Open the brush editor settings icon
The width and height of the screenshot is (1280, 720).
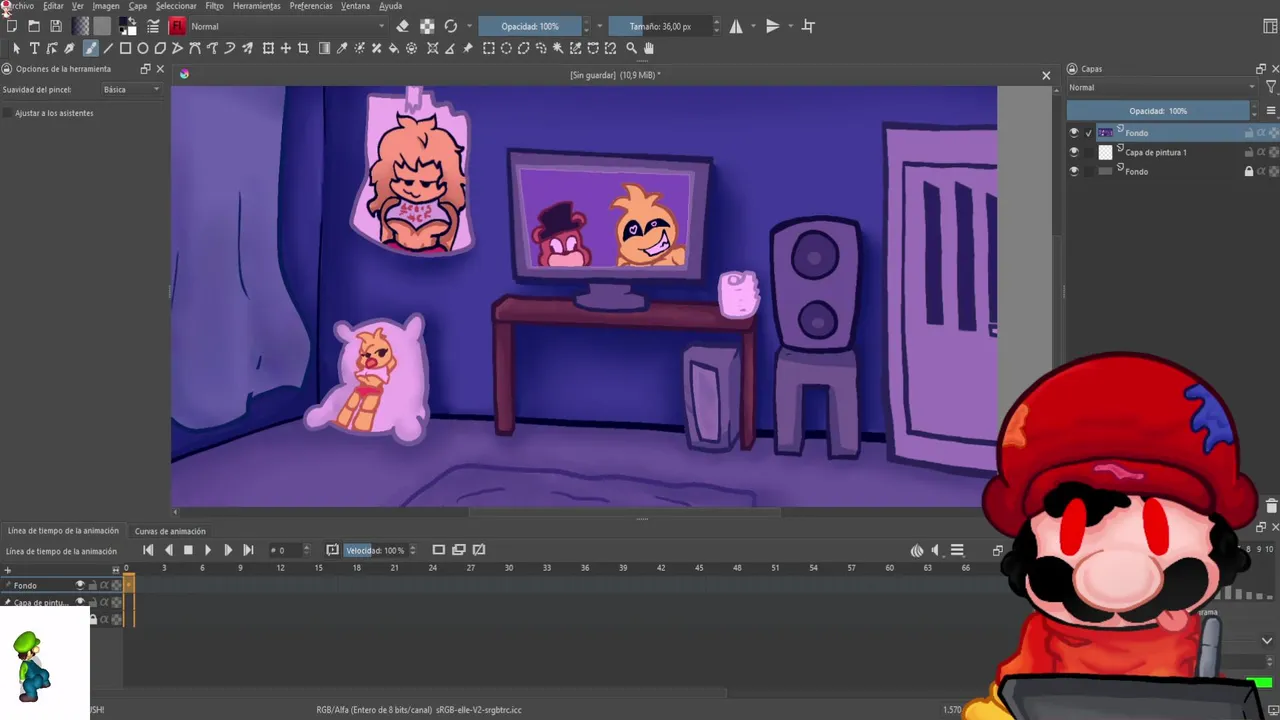(x=153, y=26)
